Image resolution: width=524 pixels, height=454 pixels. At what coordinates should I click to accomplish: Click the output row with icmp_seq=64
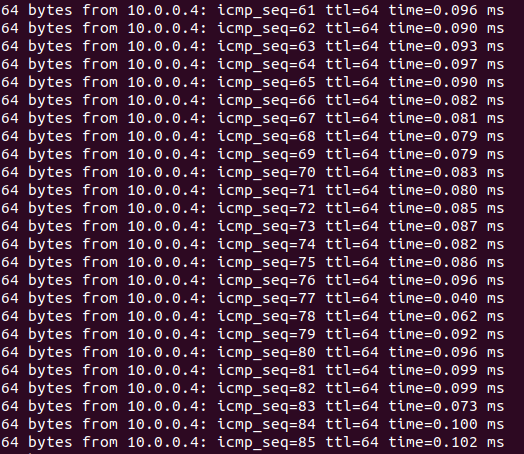pos(252,64)
